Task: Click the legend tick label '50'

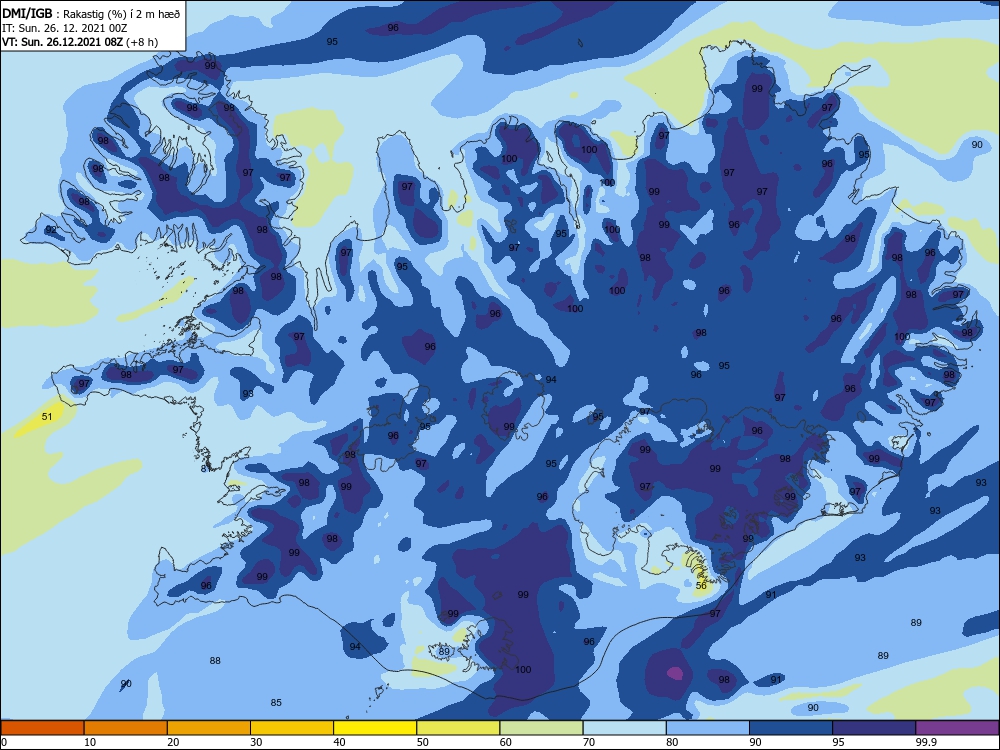Action: [x=423, y=742]
